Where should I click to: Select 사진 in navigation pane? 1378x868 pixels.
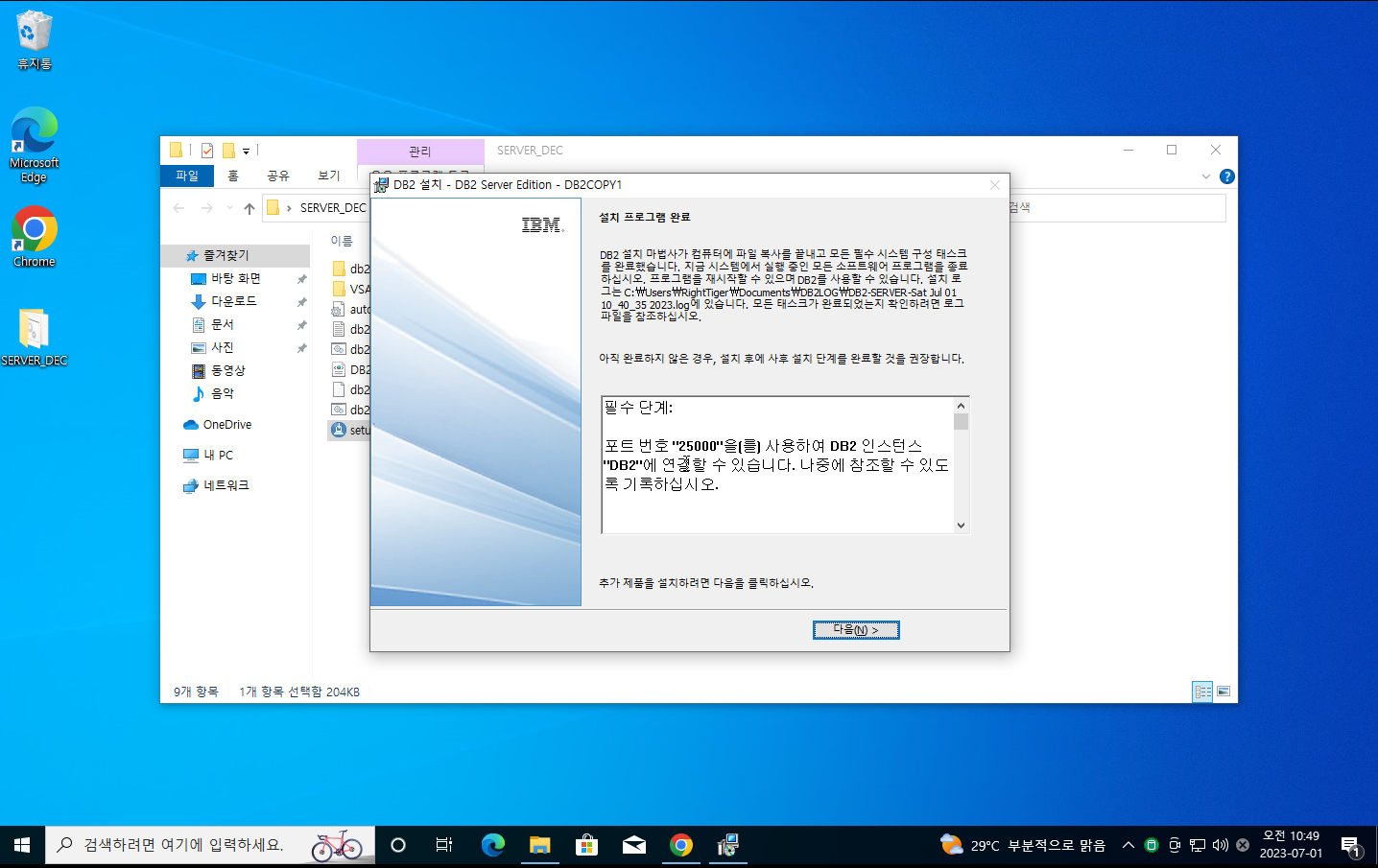click(x=222, y=347)
